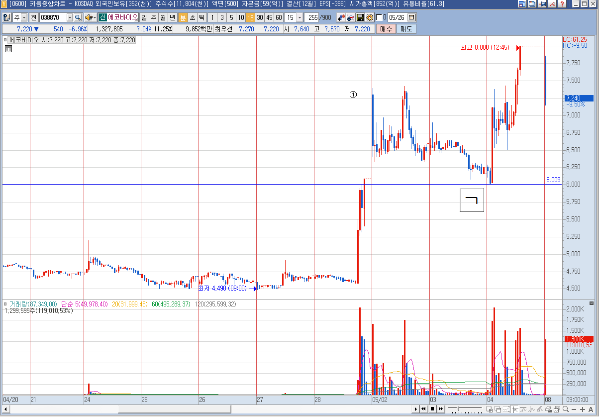Click the first title bar window-layout icon
The height and width of the screenshot is (417, 600).
click(x=522, y=4)
